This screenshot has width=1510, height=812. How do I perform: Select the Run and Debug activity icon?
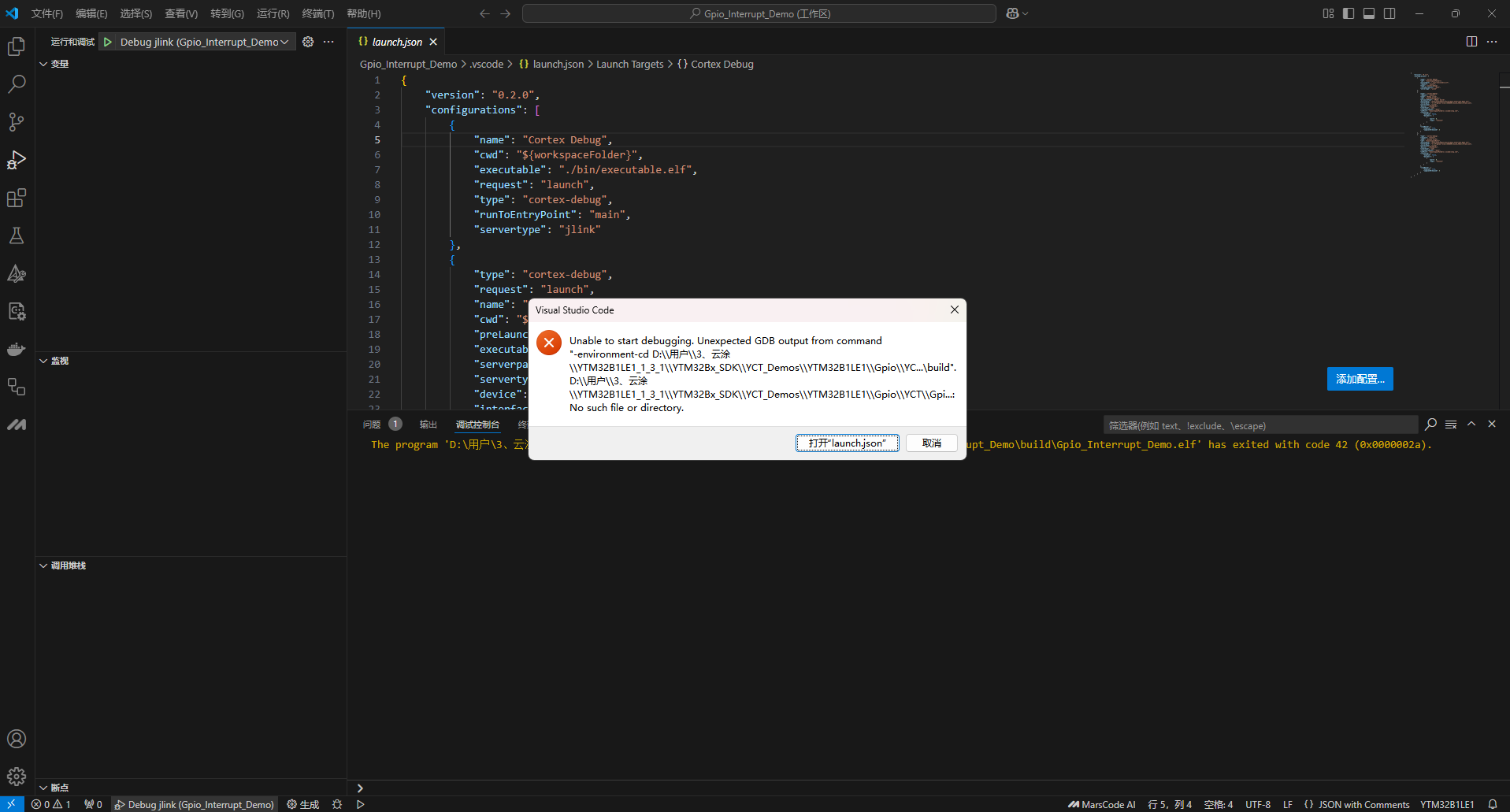17,160
